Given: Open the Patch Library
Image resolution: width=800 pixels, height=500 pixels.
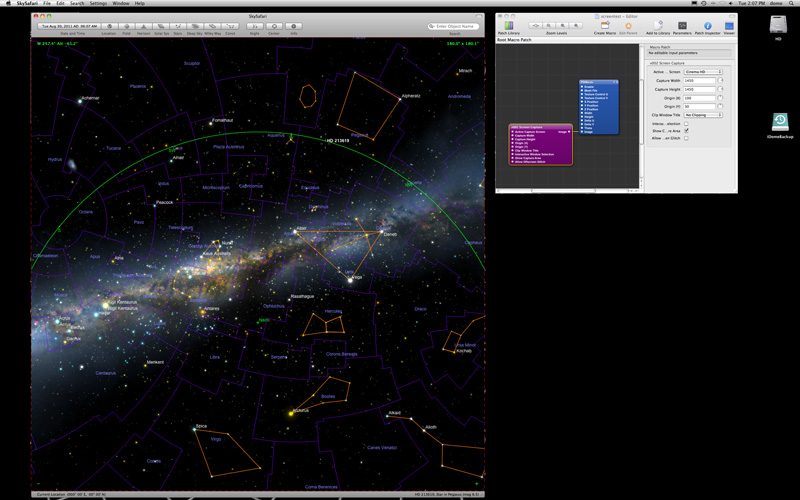Looking at the screenshot, I should pyautogui.click(x=509, y=25).
